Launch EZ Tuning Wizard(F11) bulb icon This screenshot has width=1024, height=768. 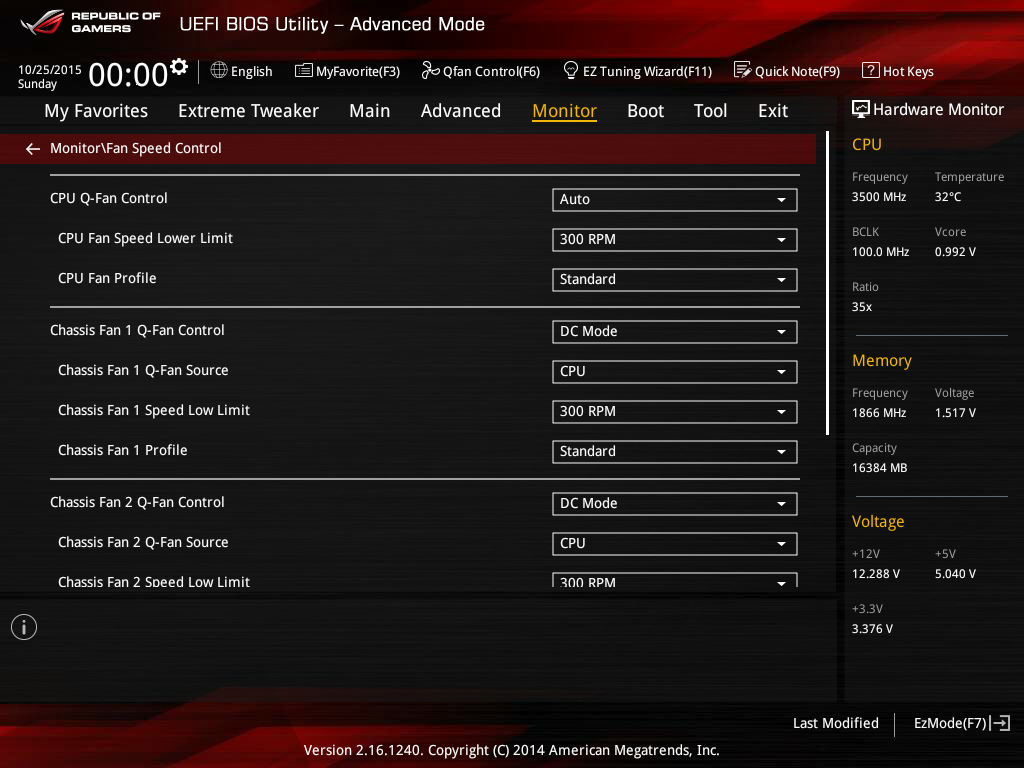point(571,70)
